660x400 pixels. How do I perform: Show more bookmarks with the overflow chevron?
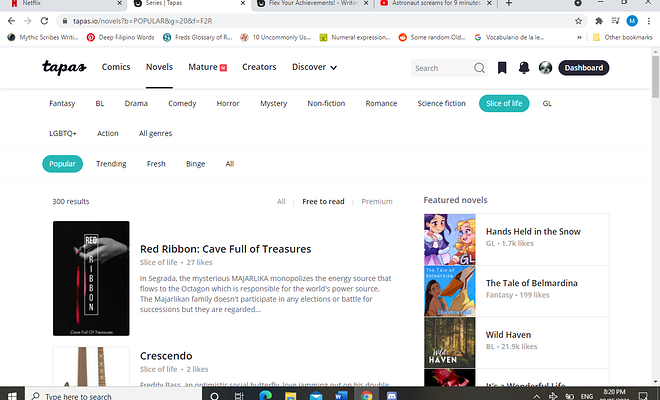582,37
